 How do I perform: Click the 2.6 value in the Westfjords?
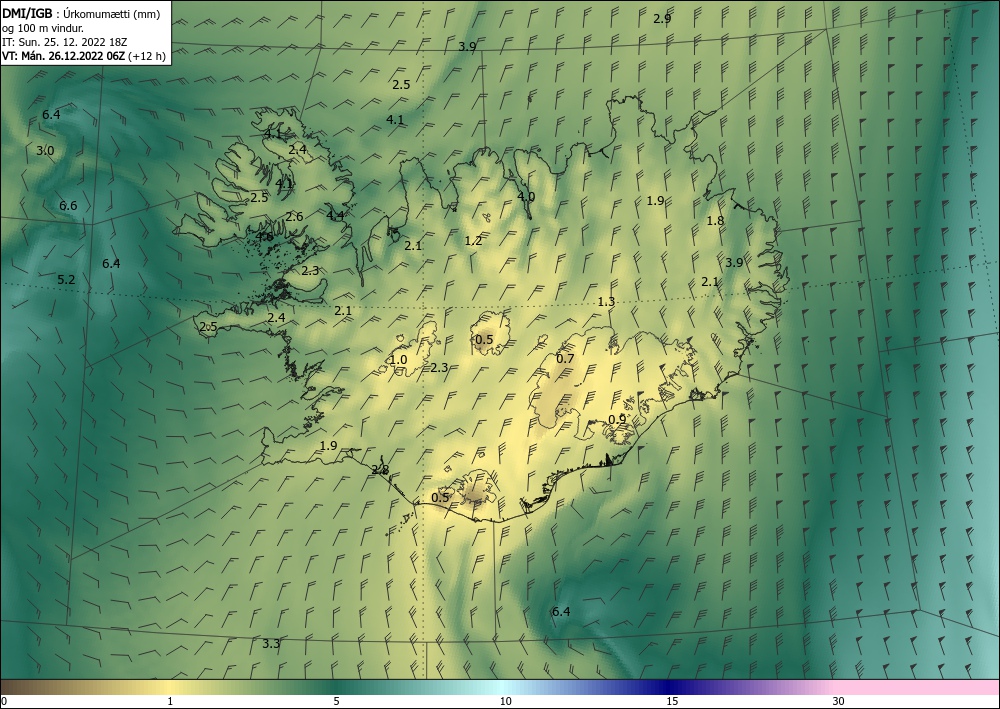294,217
